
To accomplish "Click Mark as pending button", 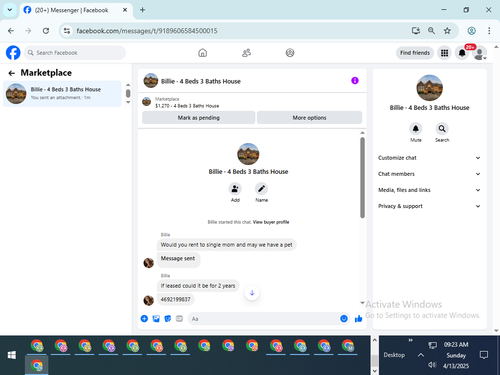I will tap(198, 118).
